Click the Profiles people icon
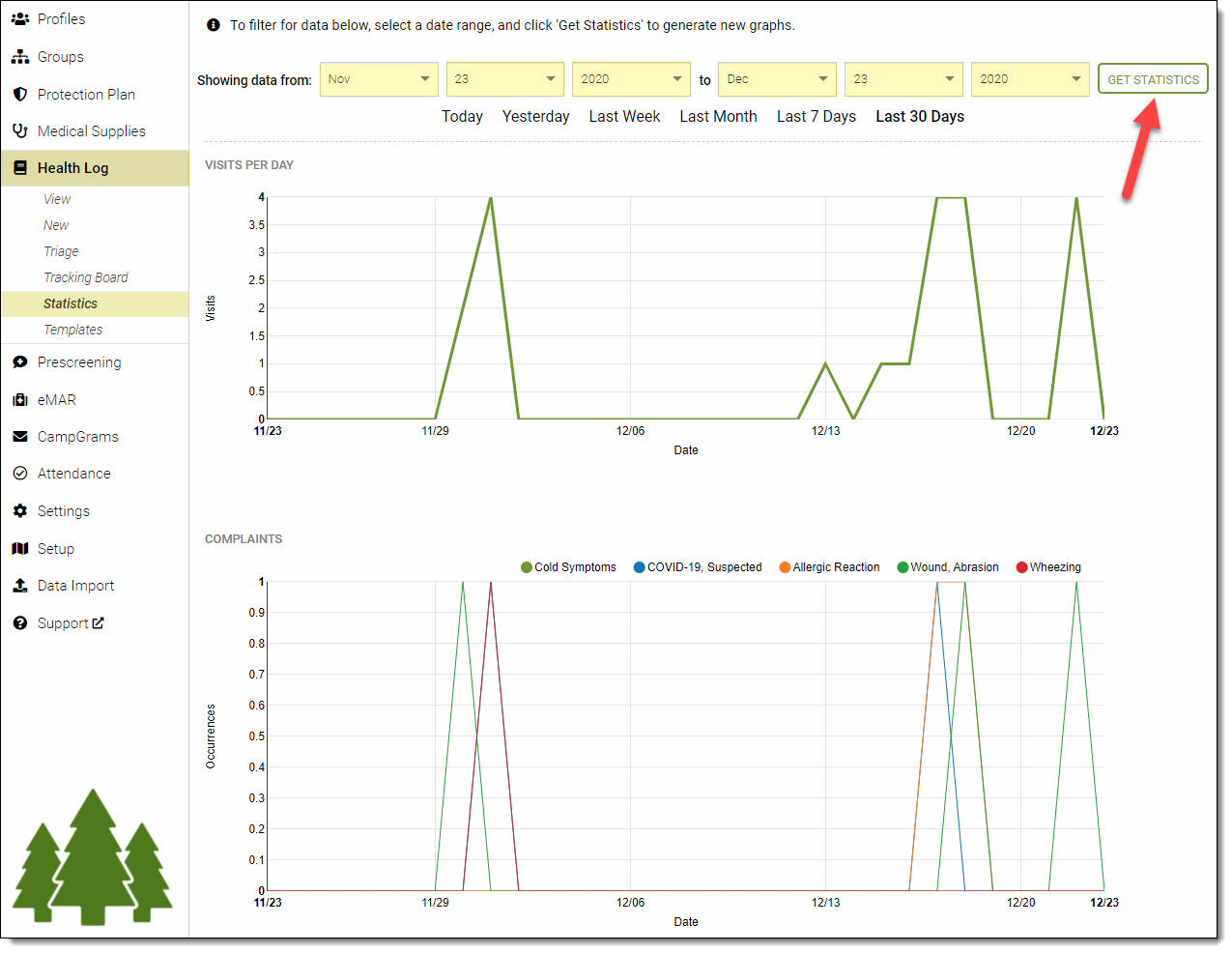 click(19, 19)
